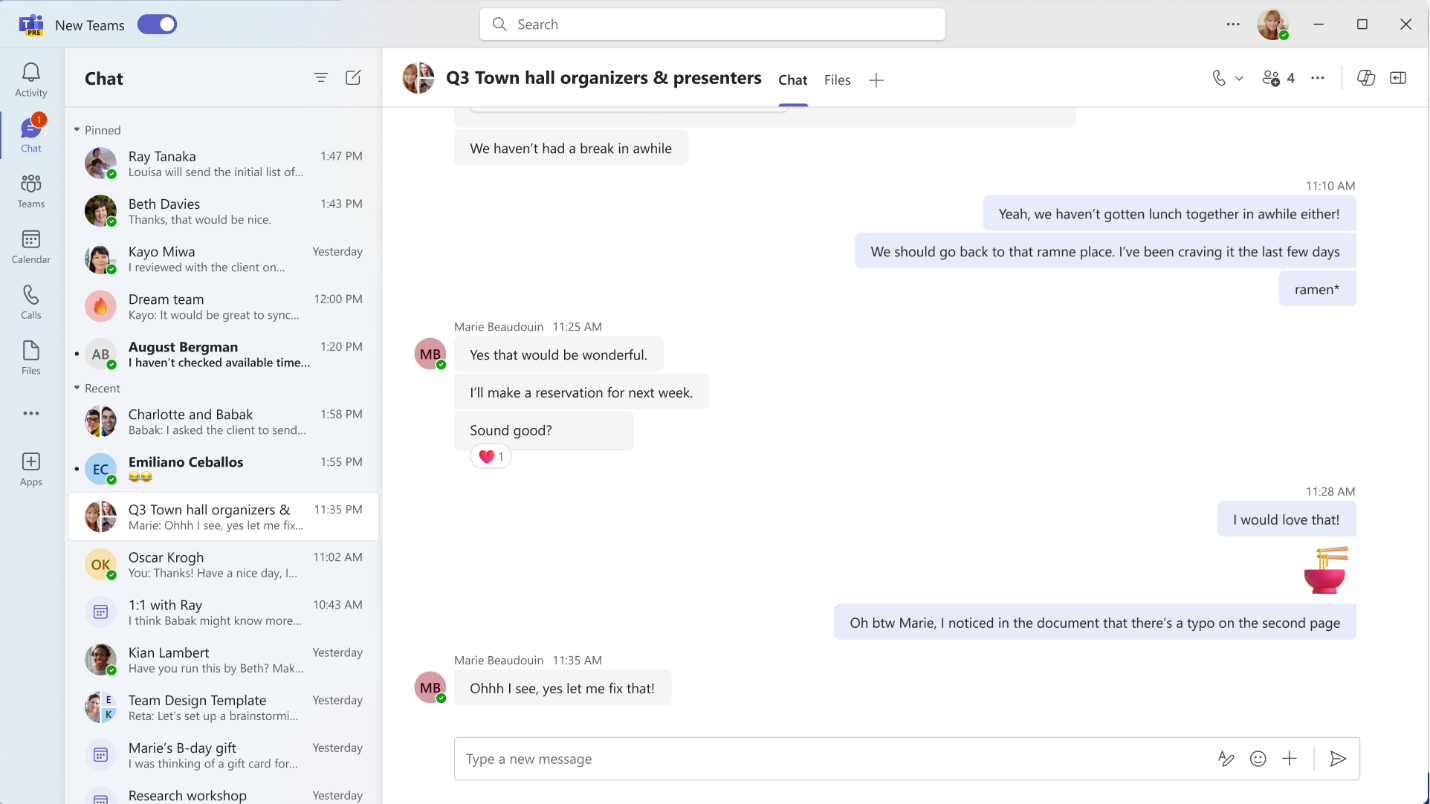Switch to the Files tab
This screenshot has height=804, width=1430.
[837, 80]
